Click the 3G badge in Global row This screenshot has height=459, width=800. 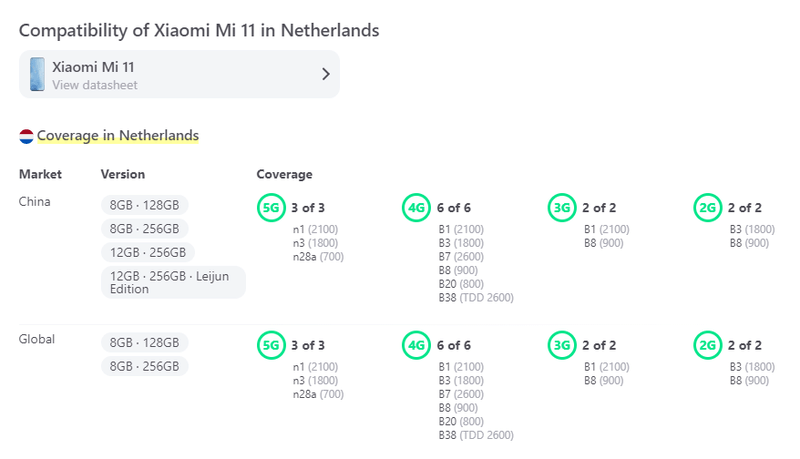[562, 346]
